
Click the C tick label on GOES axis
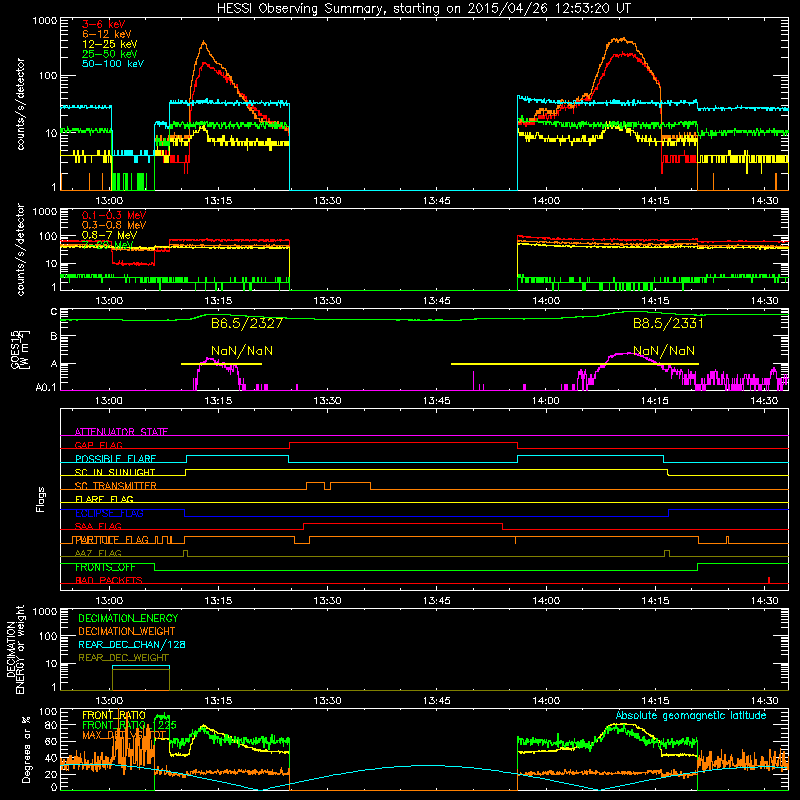[54, 312]
